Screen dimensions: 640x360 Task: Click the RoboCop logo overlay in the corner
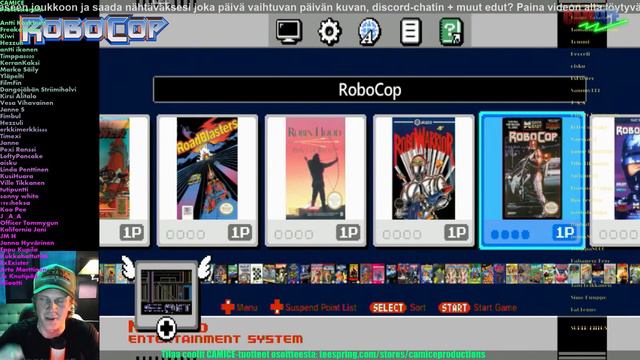point(93,29)
